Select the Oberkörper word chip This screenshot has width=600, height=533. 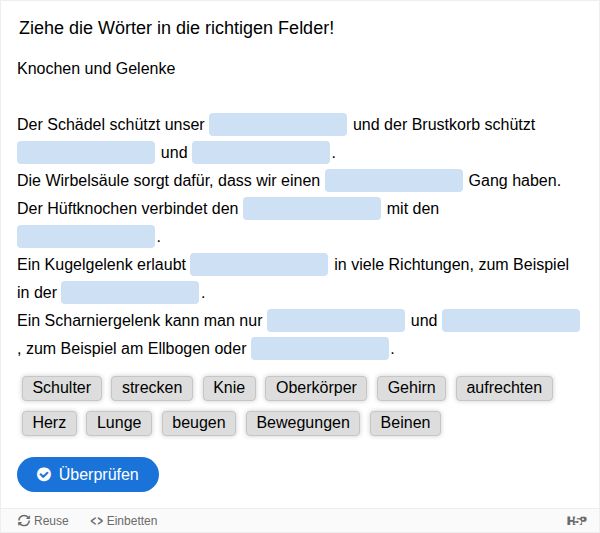click(317, 388)
